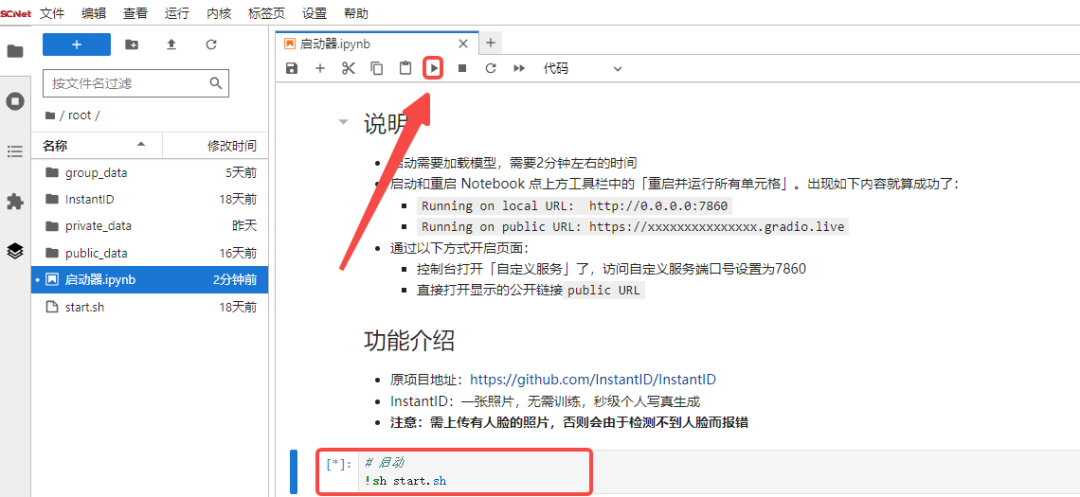This screenshot has width=1080, height=497.
Task: Open running kernels sidebar panel icon
Action: tap(15, 101)
